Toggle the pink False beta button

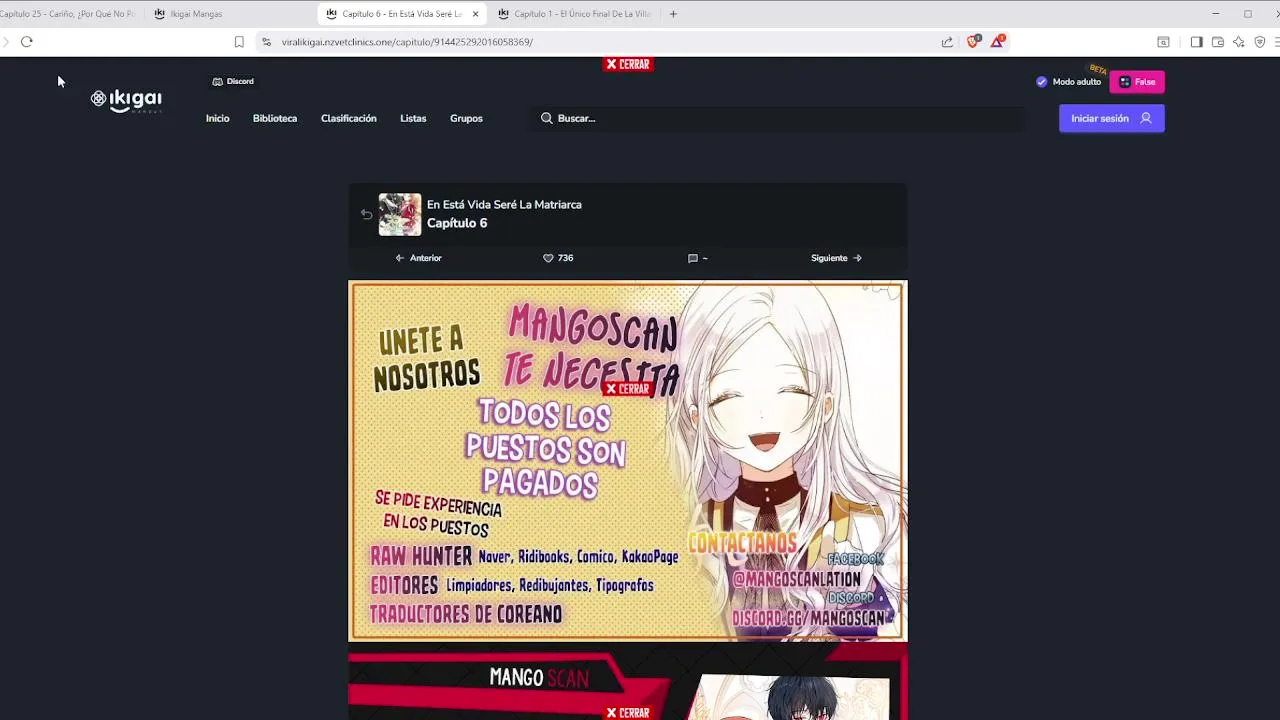coord(1137,82)
